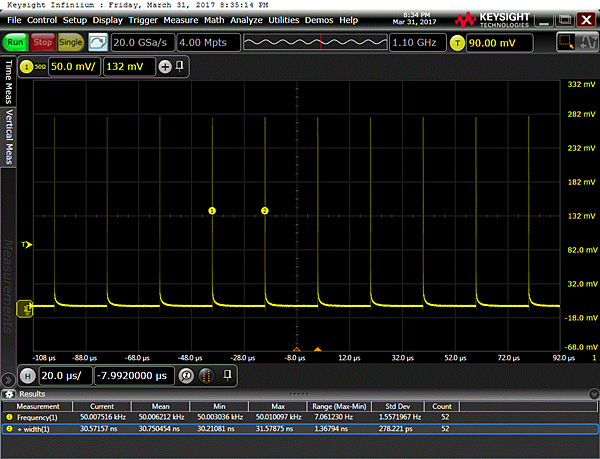Click the horizontal zoom circular icon
Image resolution: width=600 pixels, height=459 pixels.
point(186,376)
